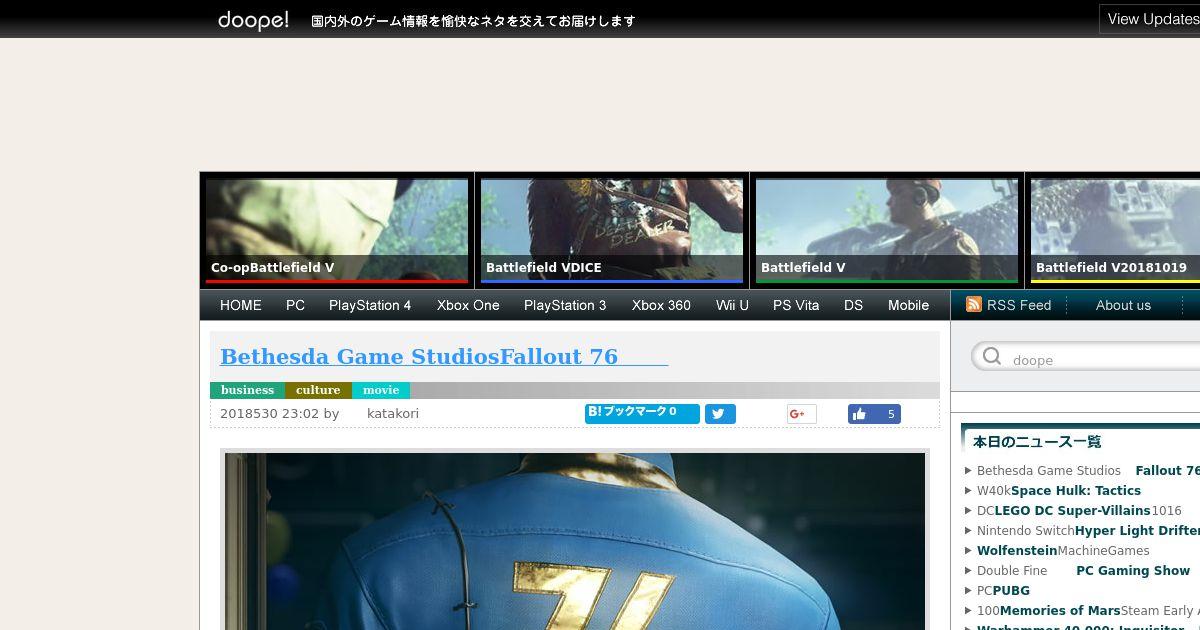Viewport: 1200px width, 630px height.
Task: Open the PUBG news item
Action: click(1003, 590)
